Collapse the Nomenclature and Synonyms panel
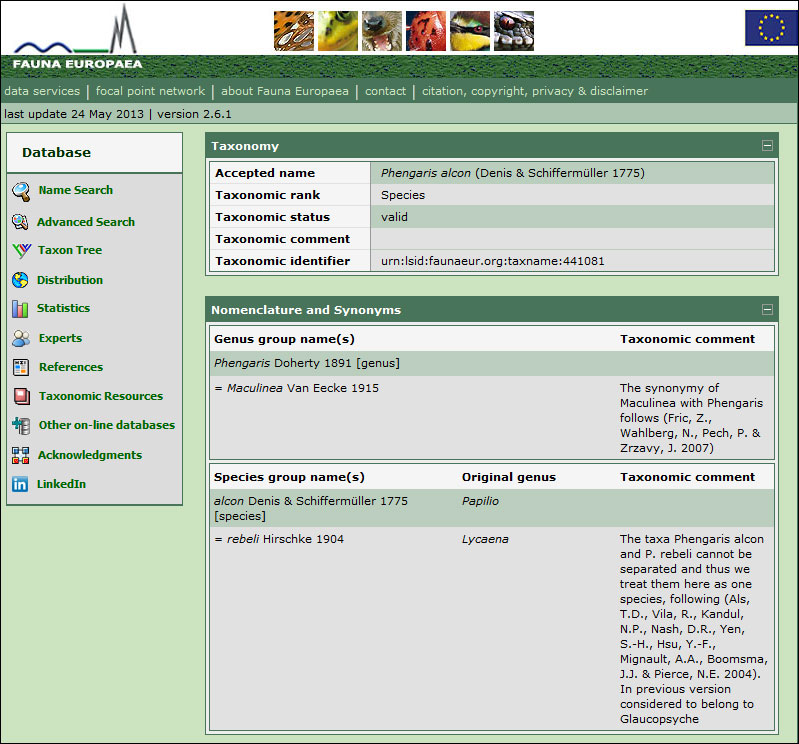Viewport: 799px width, 744px height. coord(767,310)
